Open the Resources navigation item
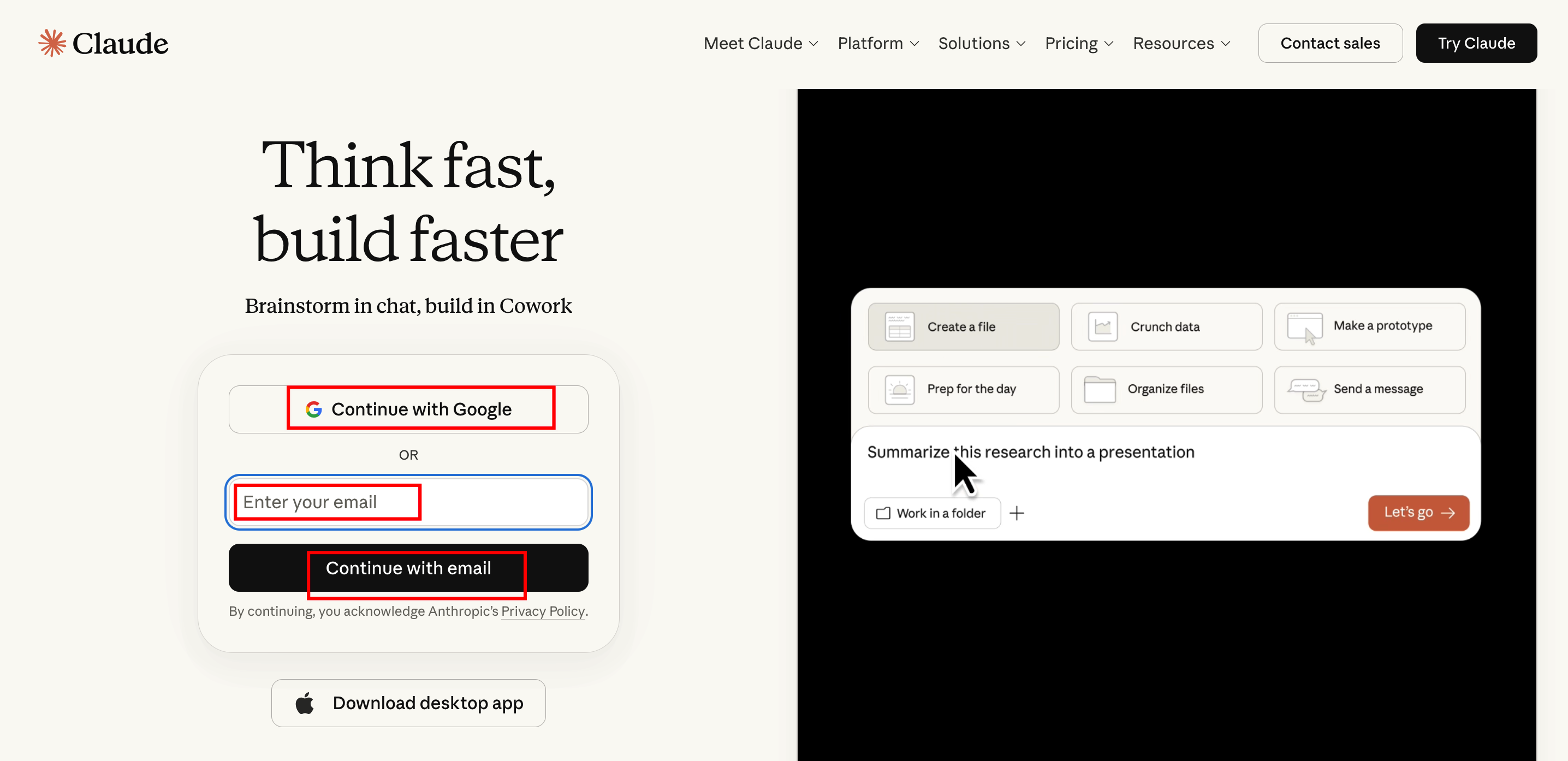This screenshot has height=761, width=1568. [1181, 43]
